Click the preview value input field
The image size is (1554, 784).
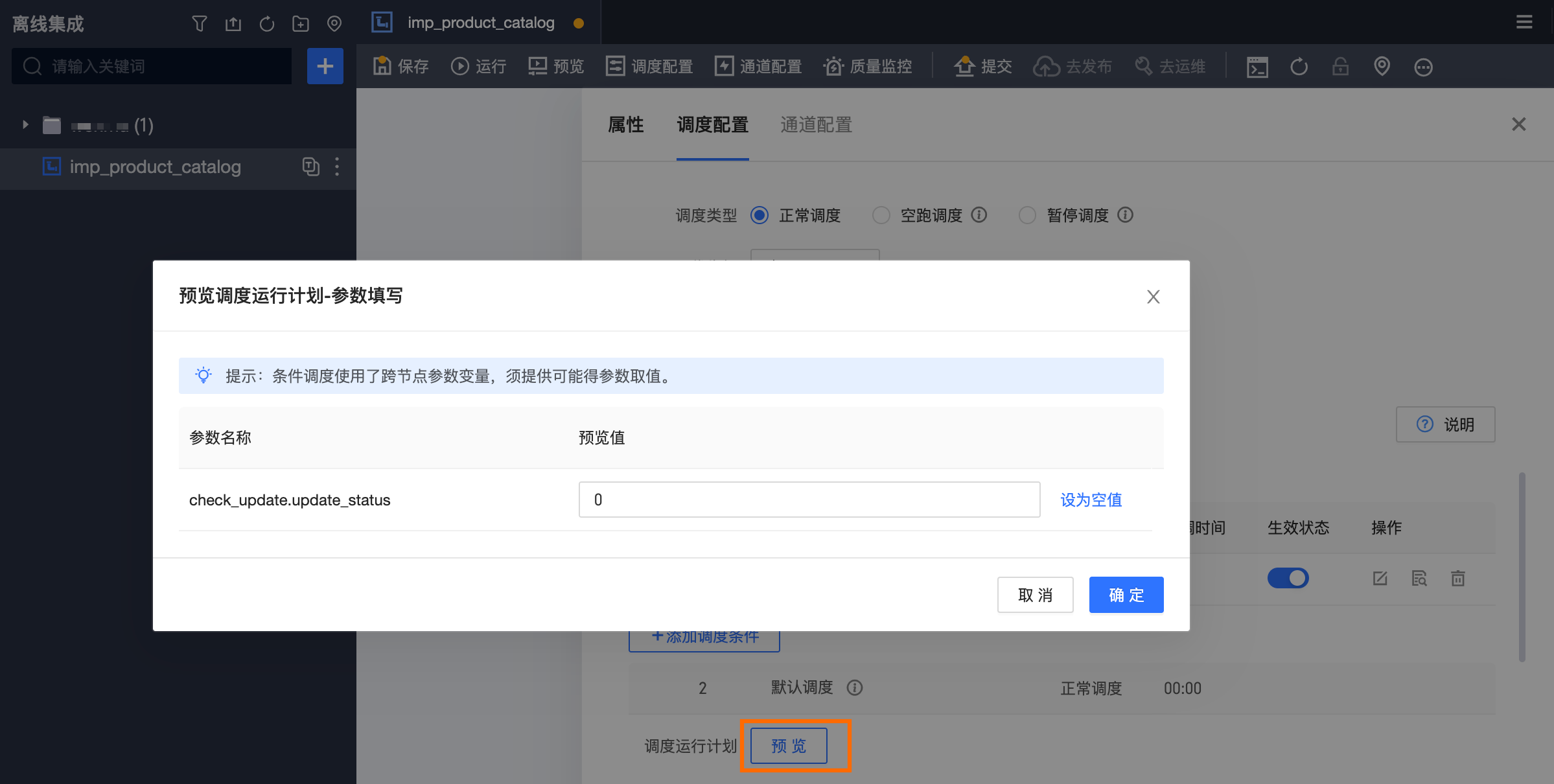(x=809, y=500)
